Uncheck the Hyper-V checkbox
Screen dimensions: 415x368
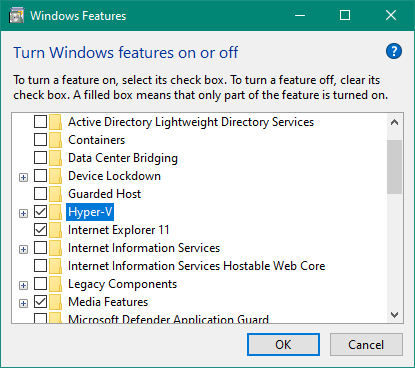(41, 212)
